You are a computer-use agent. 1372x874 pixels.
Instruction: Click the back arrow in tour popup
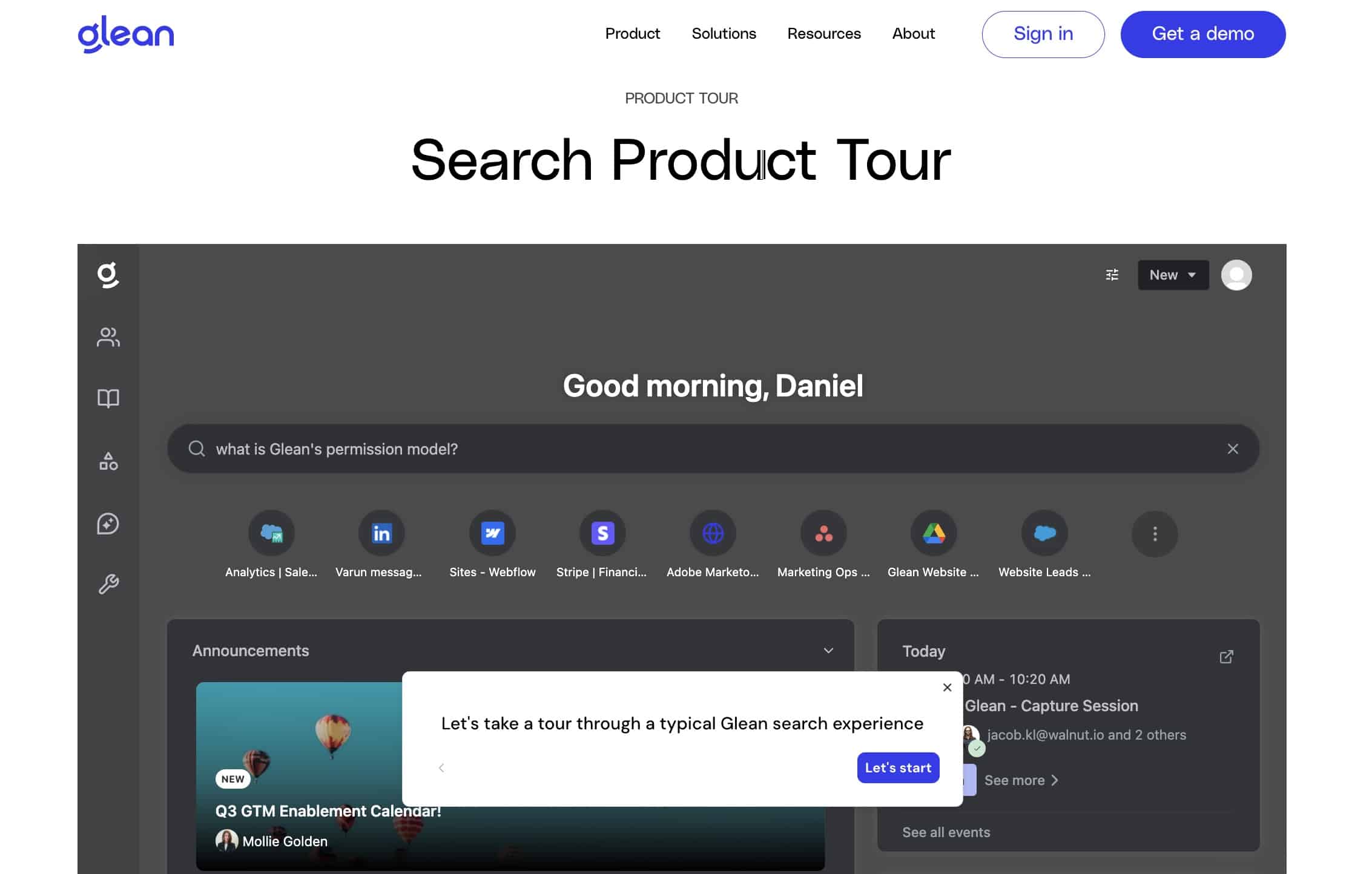(x=441, y=767)
